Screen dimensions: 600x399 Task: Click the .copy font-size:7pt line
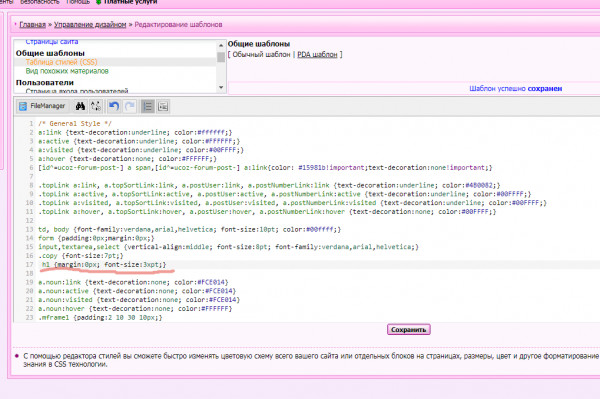tap(81, 256)
